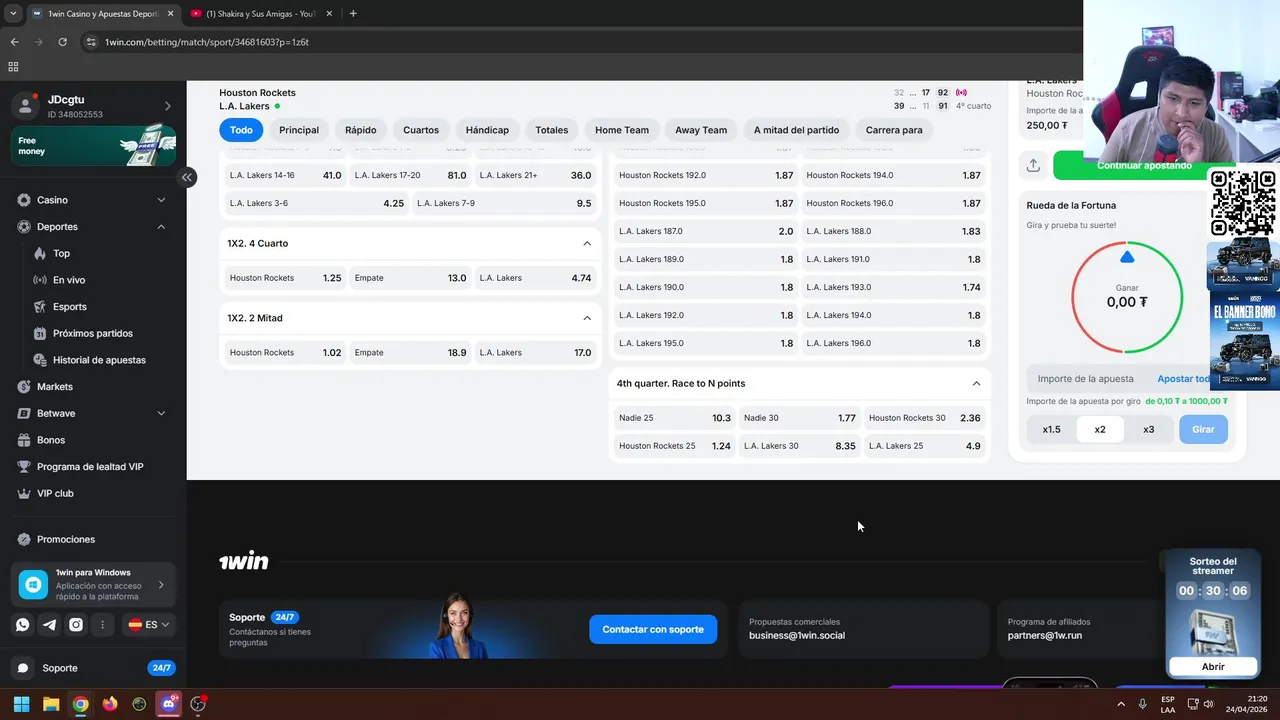Click Abrir on streamer giveaway
This screenshot has width=1280, height=720.
1212,667
